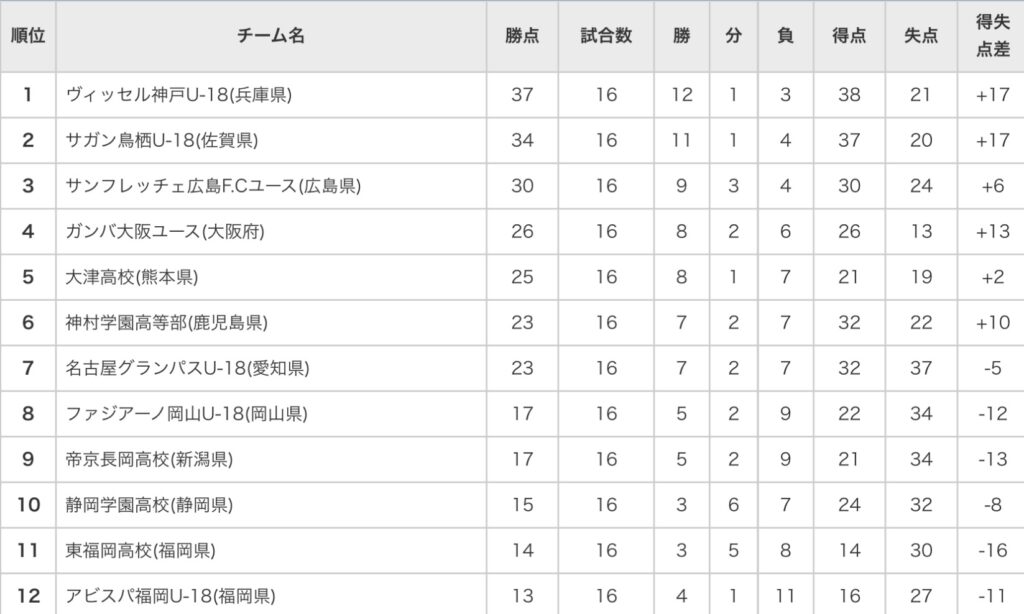This screenshot has width=1024, height=614.
Task: Click the rank 1 cell
Action: point(28,95)
